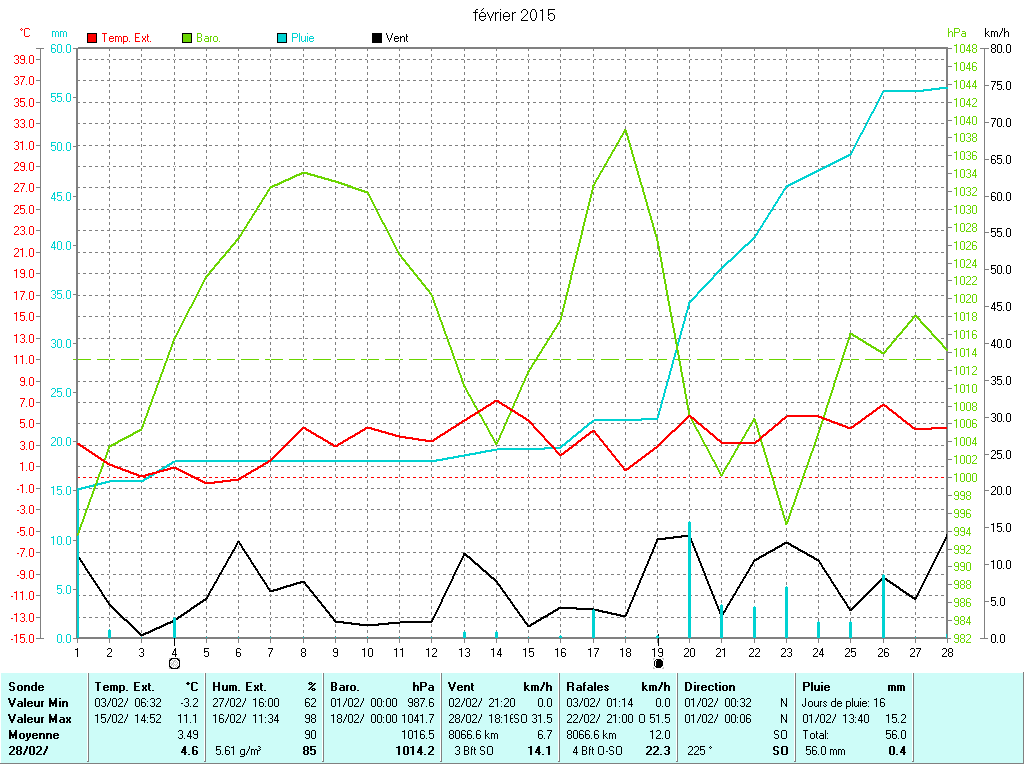Click the °C axis unit label

point(25,33)
